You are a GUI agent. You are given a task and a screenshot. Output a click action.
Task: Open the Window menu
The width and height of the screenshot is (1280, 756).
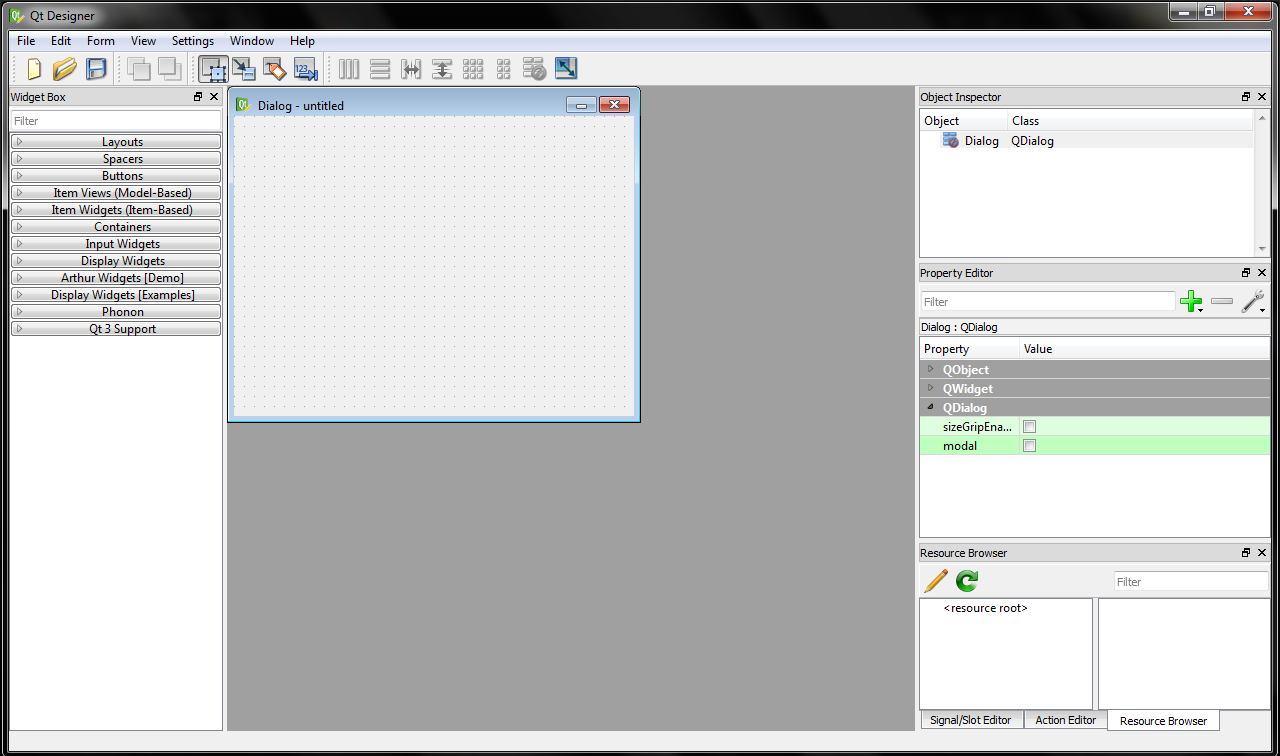(252, 41)
